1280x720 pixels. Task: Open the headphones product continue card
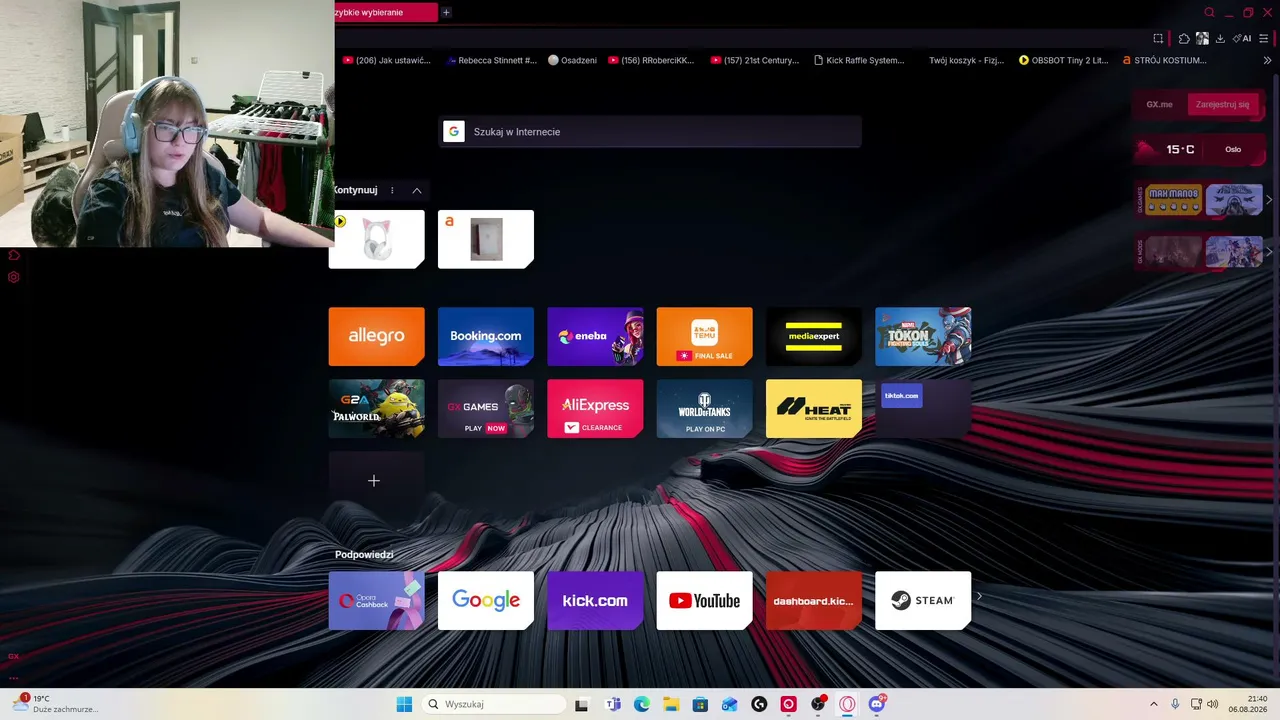pos(376,239)
